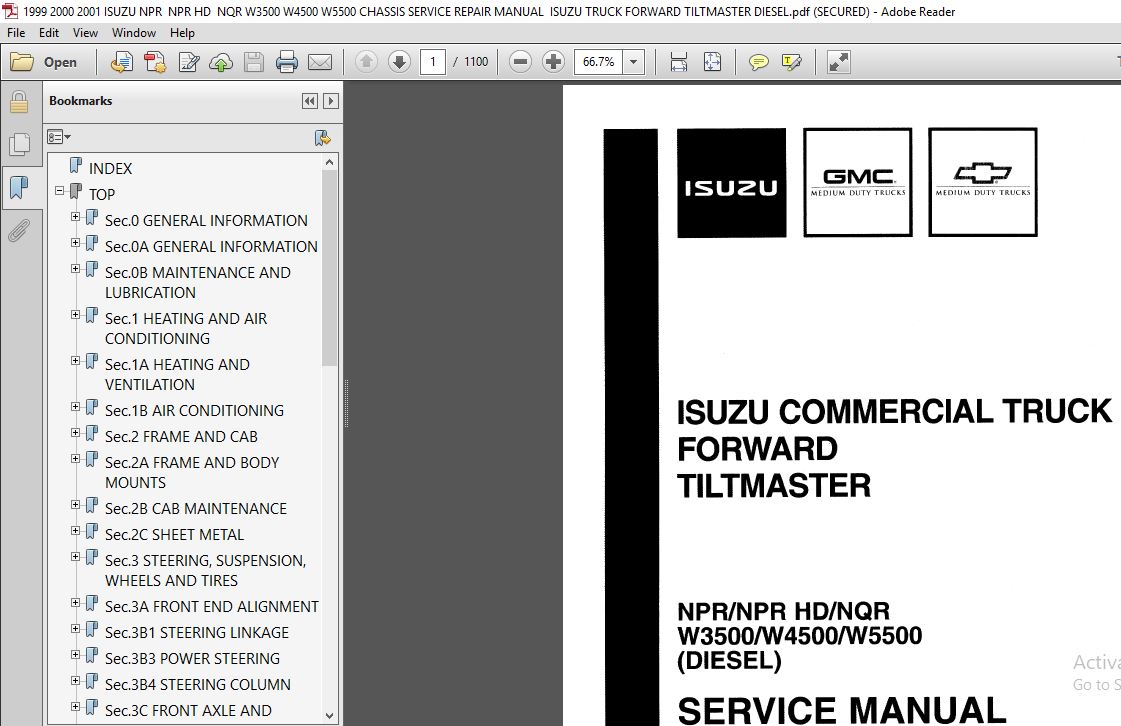Open the bookmarks options menu
This screenshot has height=726, width=1121.
point(59,137)
